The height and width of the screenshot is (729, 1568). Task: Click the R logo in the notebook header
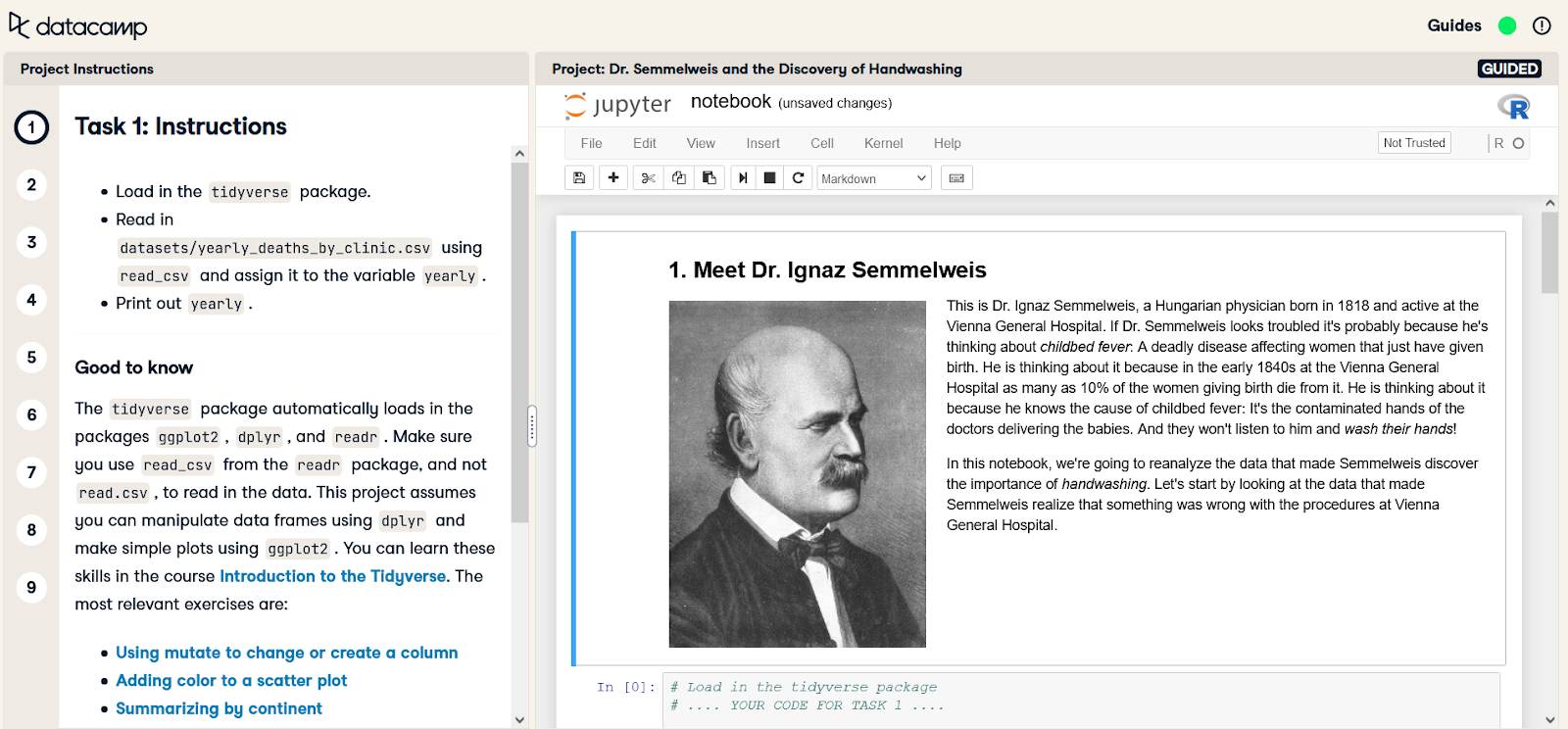pos(1513,107)
